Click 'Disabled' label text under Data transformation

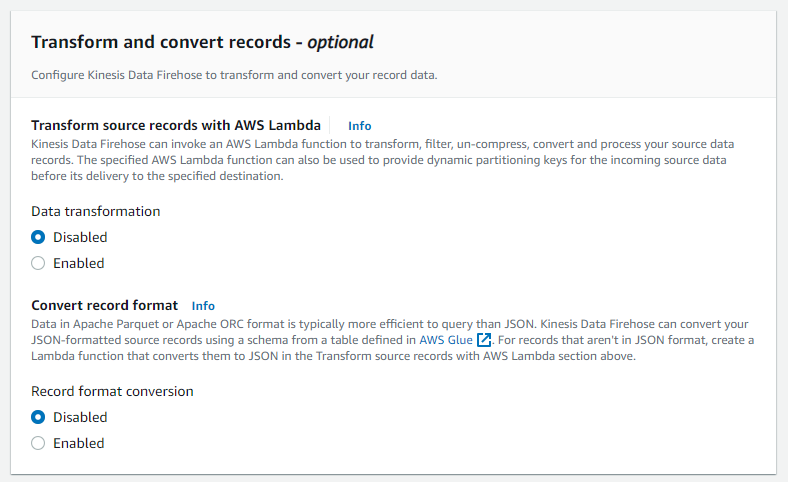80,237
